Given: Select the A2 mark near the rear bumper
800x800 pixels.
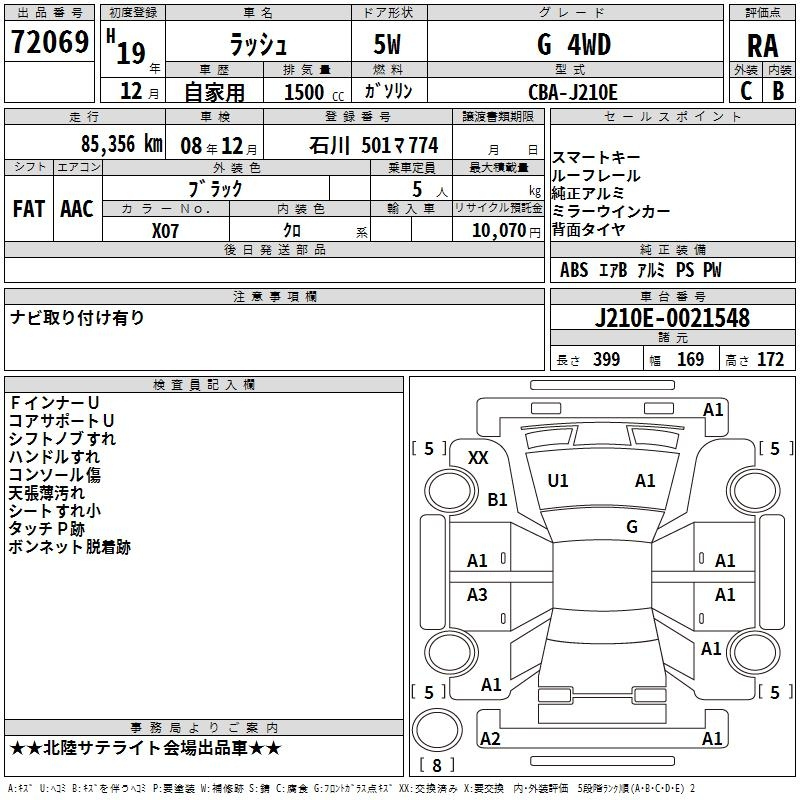Looking at the screenshot, I should 490,738.
